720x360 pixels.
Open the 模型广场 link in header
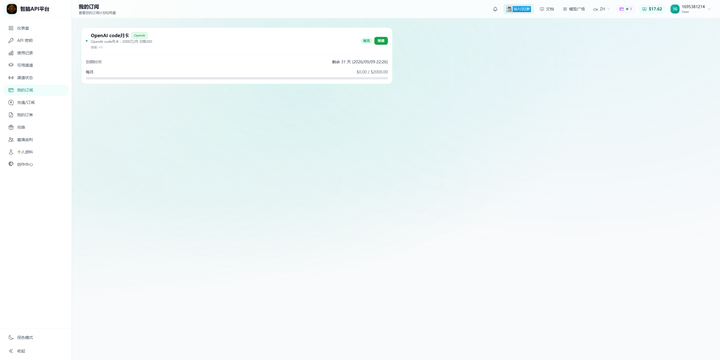(x=574, y=9)
